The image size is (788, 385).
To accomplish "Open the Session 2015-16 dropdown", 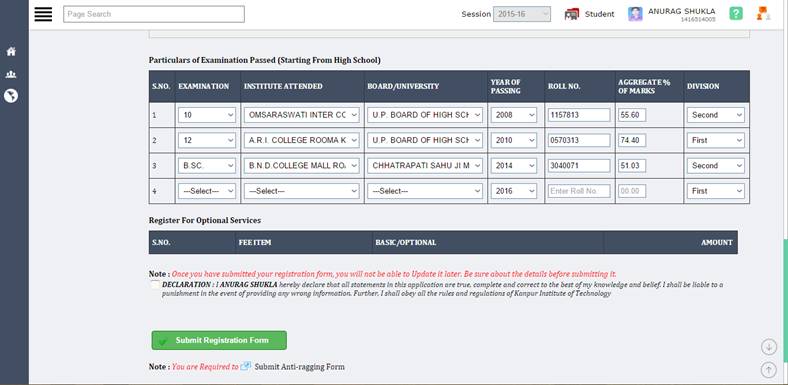I will [522, 14].
